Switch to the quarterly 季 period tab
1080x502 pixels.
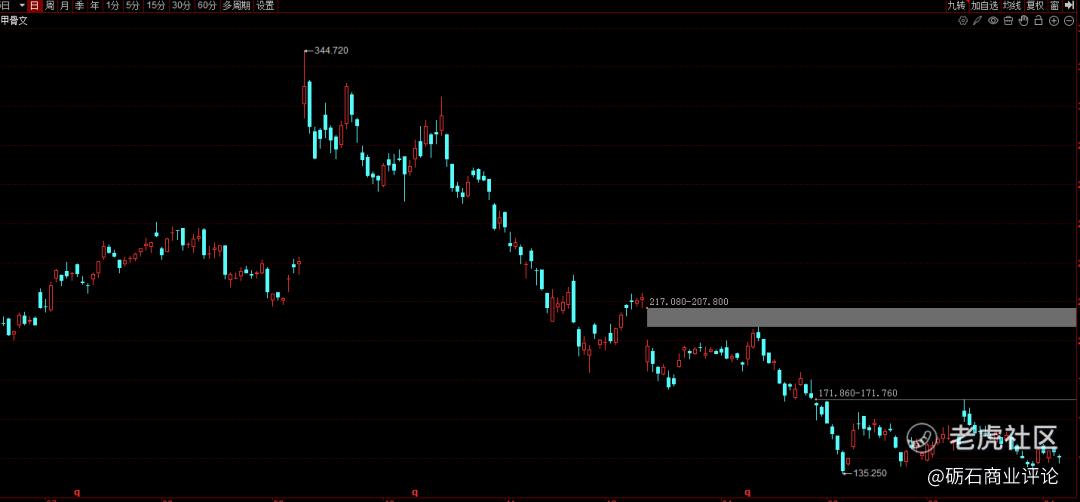pyautogui.click(x=80, y=6)
